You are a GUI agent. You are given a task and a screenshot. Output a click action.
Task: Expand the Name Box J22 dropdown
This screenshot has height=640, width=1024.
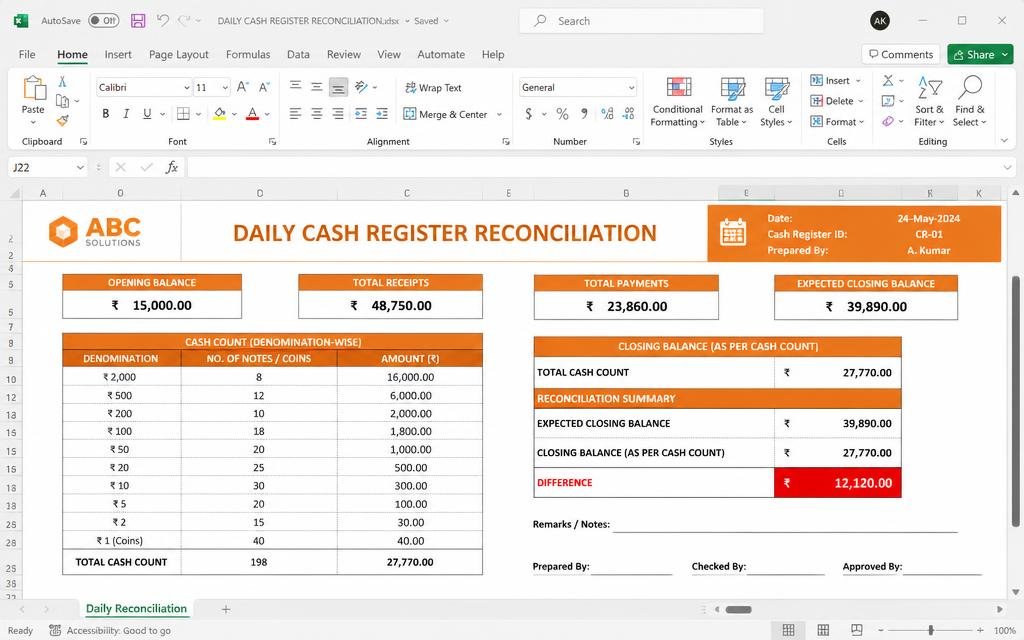tap(80, 167)
